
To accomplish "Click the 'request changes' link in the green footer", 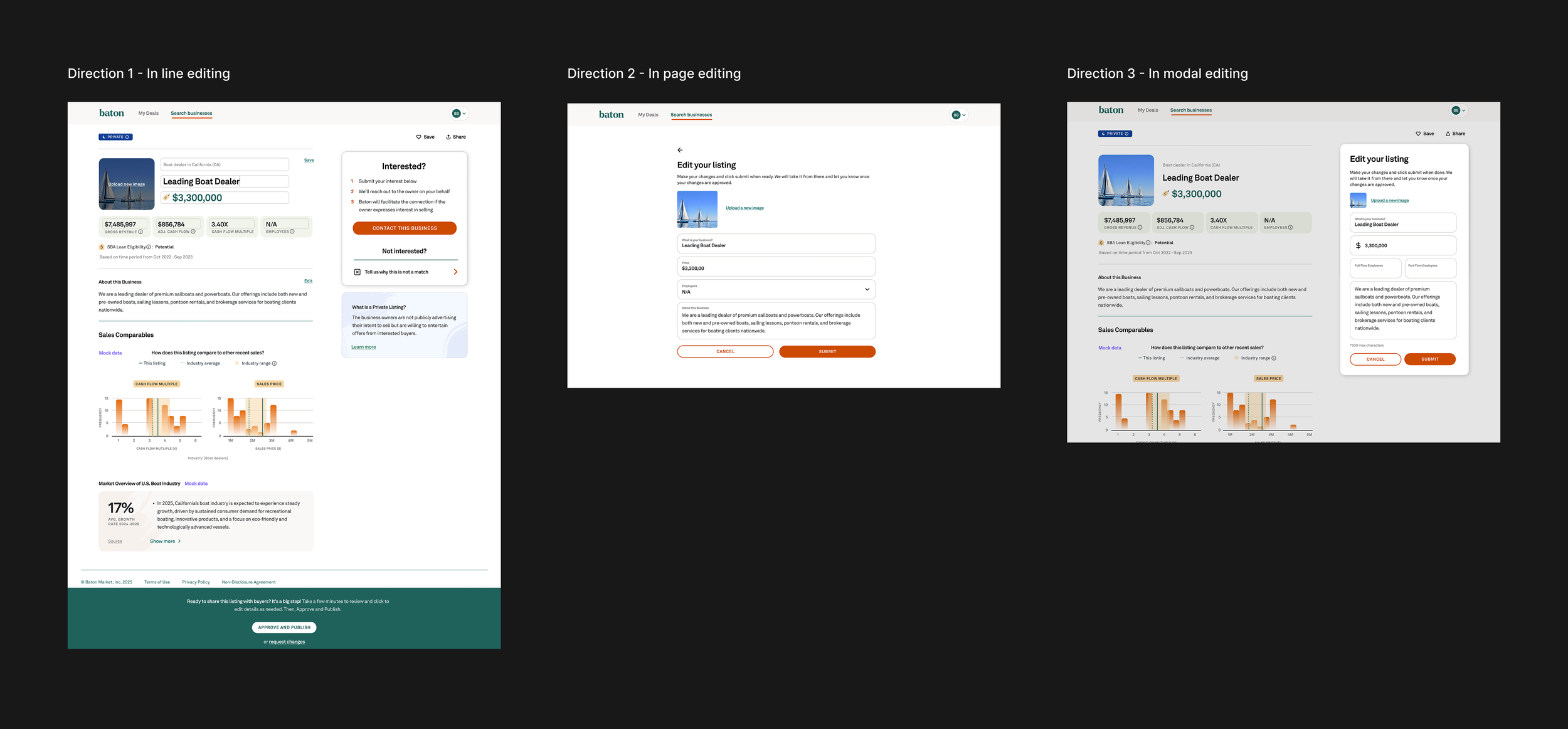I will tap(287, 642).
